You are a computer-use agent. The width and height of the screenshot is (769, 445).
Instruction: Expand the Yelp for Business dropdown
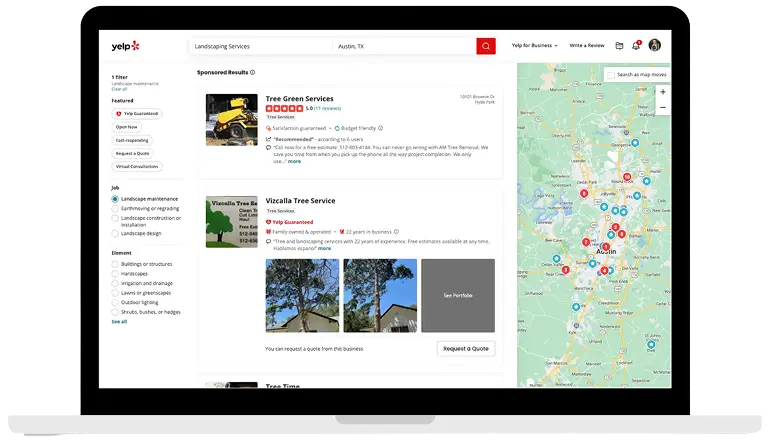pyautogui.click(x=535, y=46)
